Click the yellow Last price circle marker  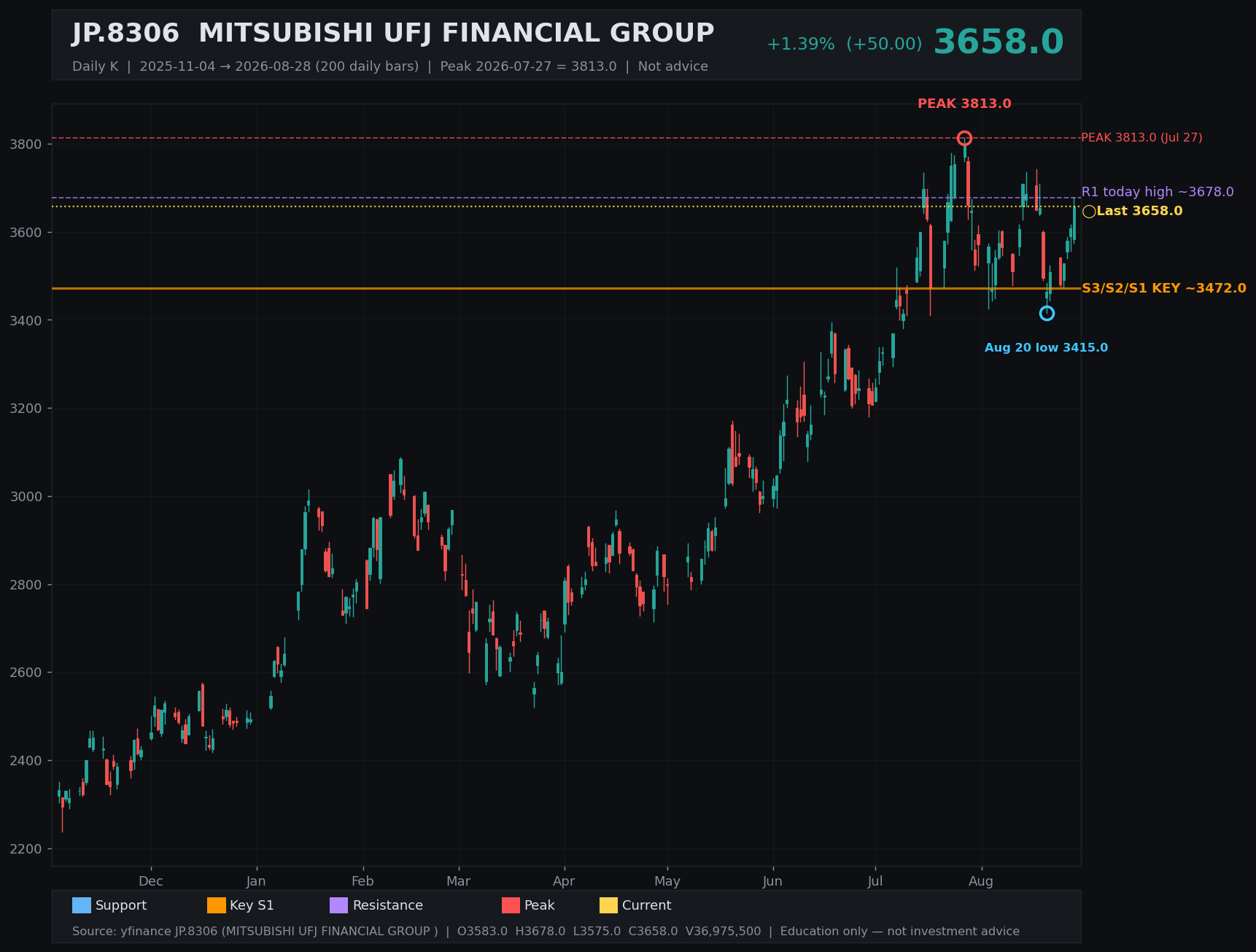(x=1089, y=212)
